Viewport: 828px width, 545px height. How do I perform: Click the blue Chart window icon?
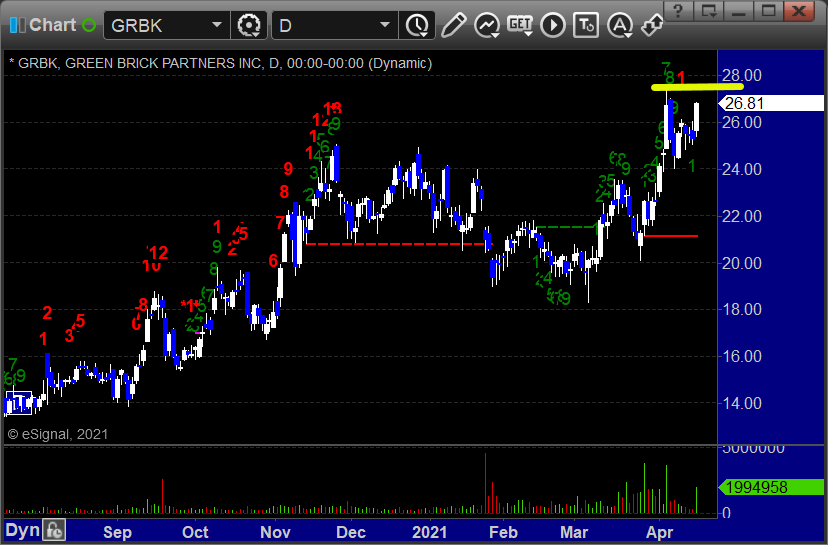[17, 25]
